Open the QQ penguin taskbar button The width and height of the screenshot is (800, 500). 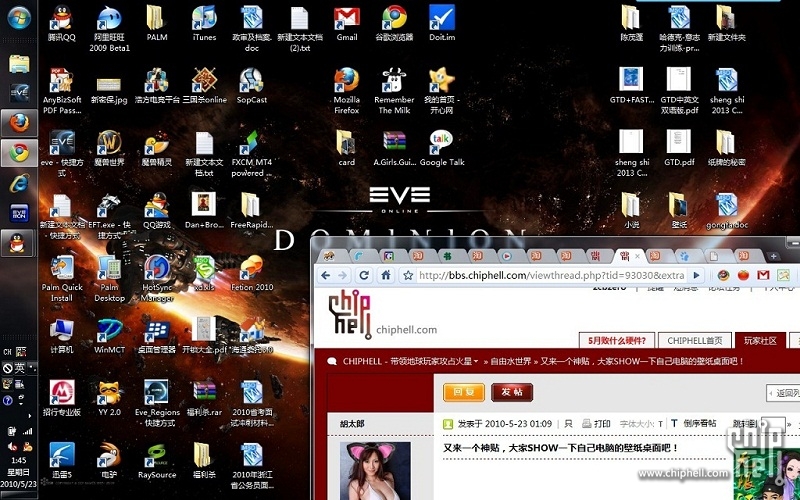(x=17, y=243)
